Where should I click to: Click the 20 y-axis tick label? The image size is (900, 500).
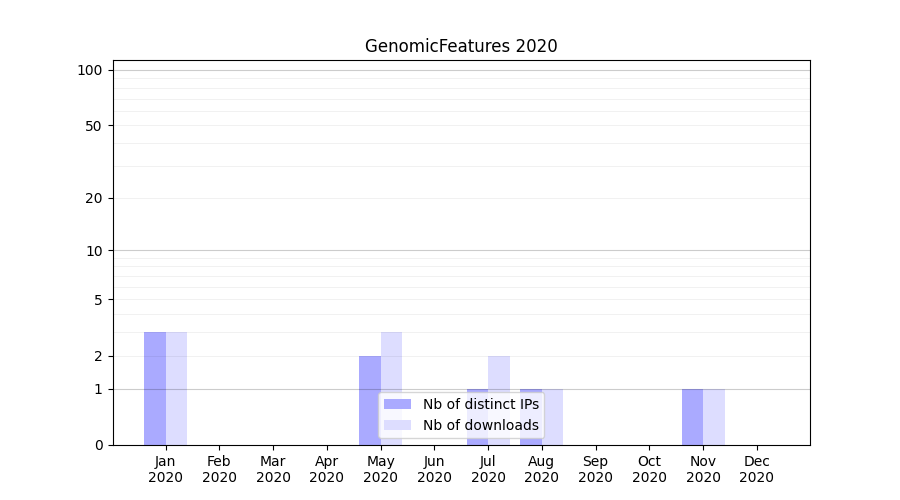click(94, 198)
